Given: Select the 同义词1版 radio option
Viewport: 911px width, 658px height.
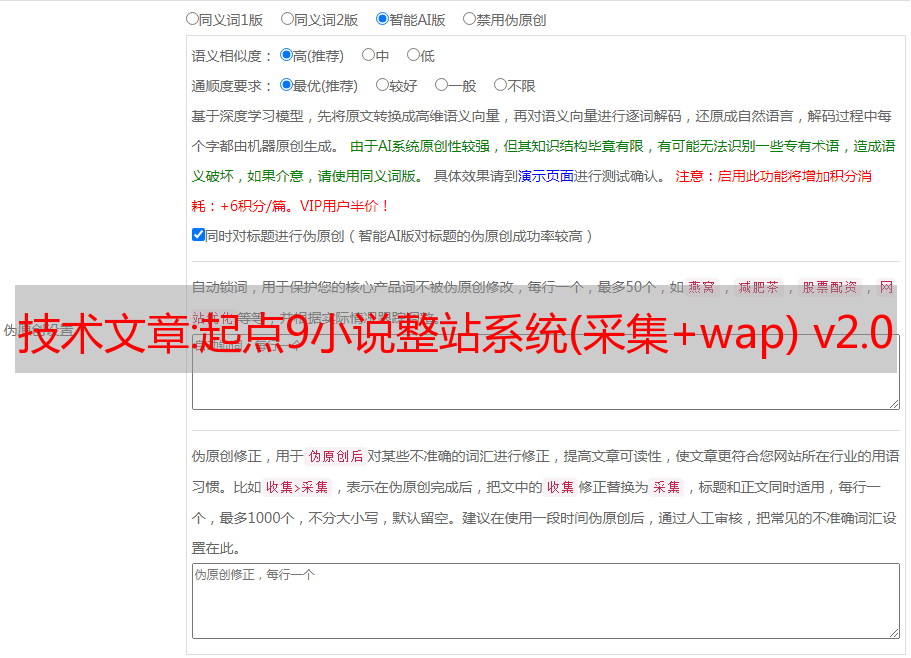Looking at the screenshot, I should coord(192,19).
